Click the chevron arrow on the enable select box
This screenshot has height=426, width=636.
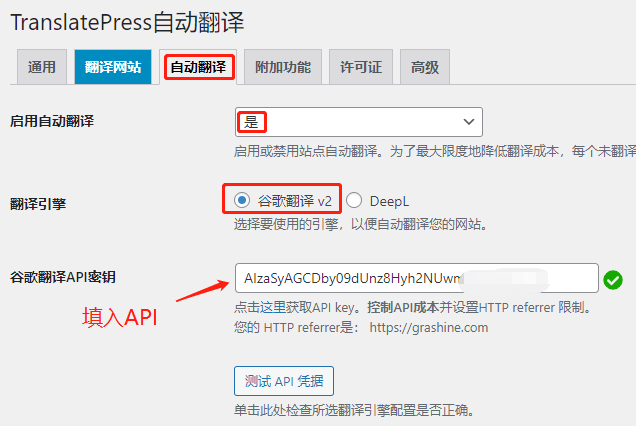[x=469, y=121]
